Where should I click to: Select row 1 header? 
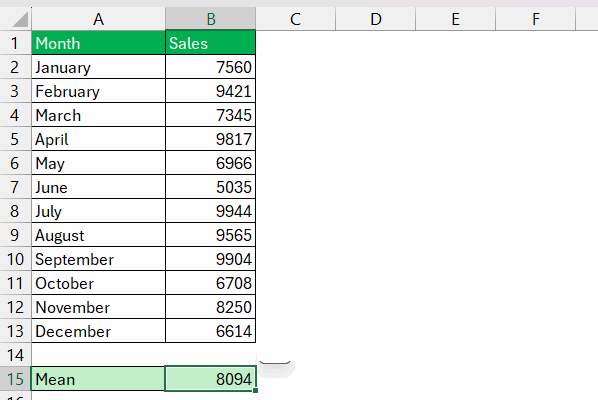(x=15, y=43)
